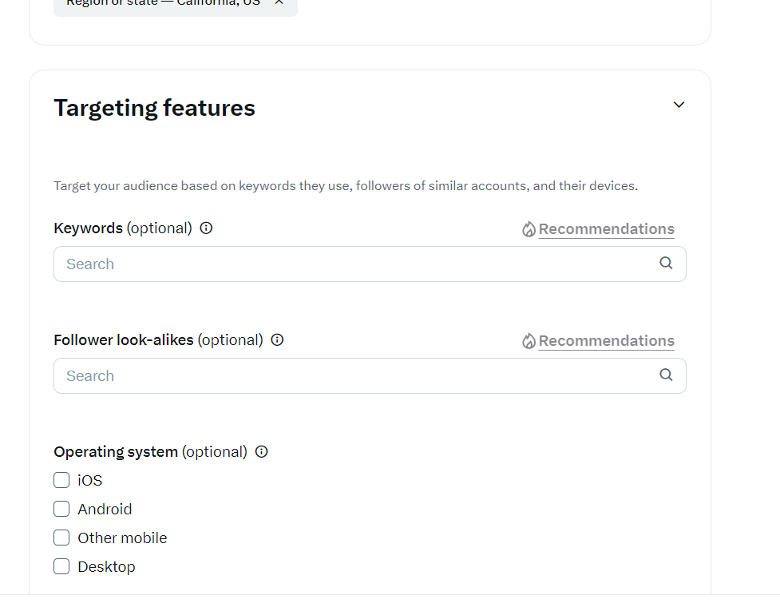The image size is (780, 615).
Task: Click the Operating system info icon
Action: pos(262,452)
